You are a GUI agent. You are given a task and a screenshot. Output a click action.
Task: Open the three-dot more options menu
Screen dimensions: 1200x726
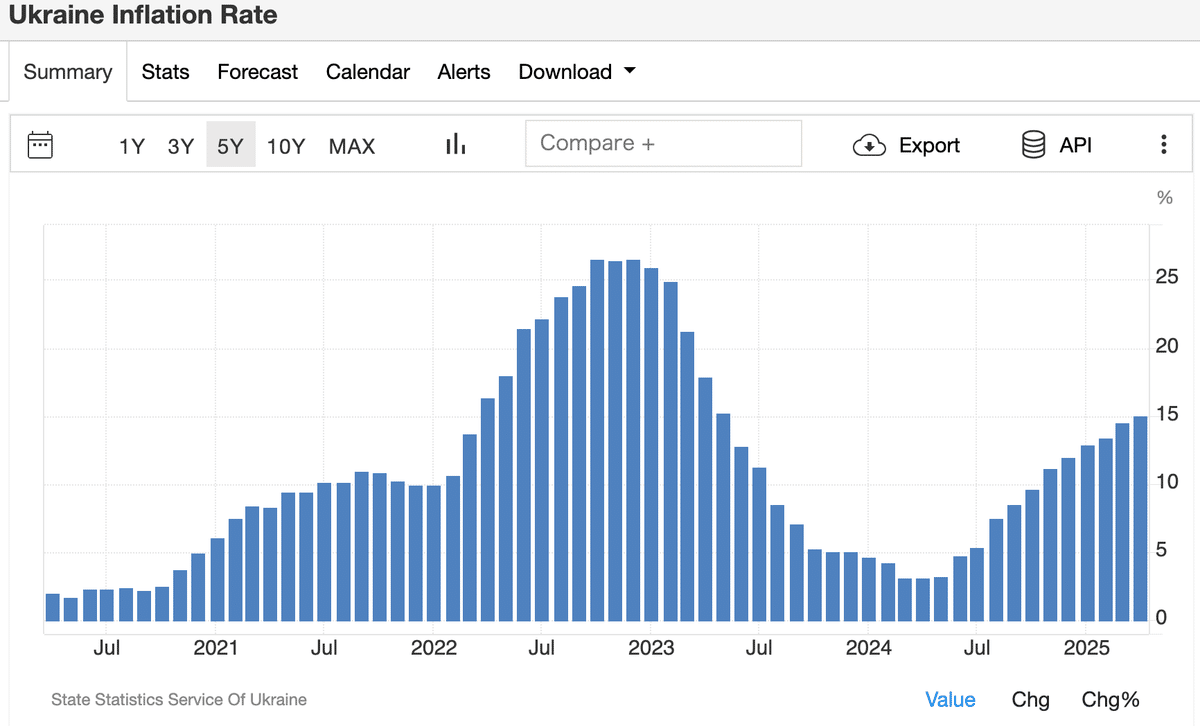pos(1163,145)
